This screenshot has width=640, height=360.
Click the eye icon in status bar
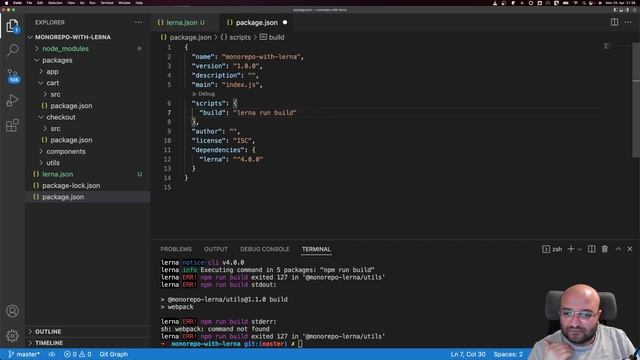52,354
